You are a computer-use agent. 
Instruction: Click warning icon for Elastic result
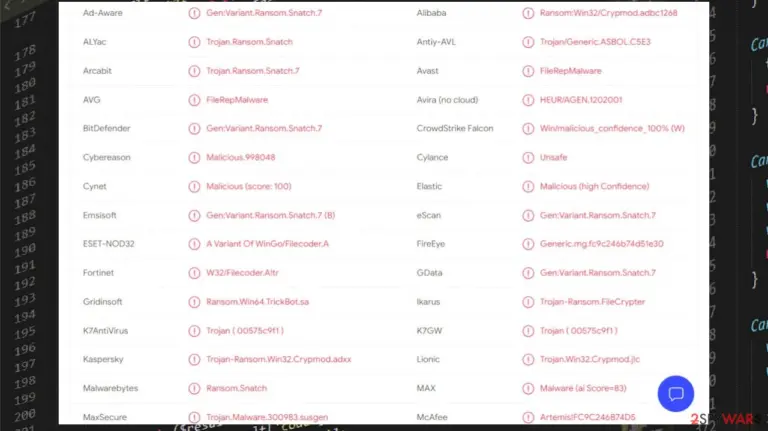pyautogui.click(x=528, y=186)
